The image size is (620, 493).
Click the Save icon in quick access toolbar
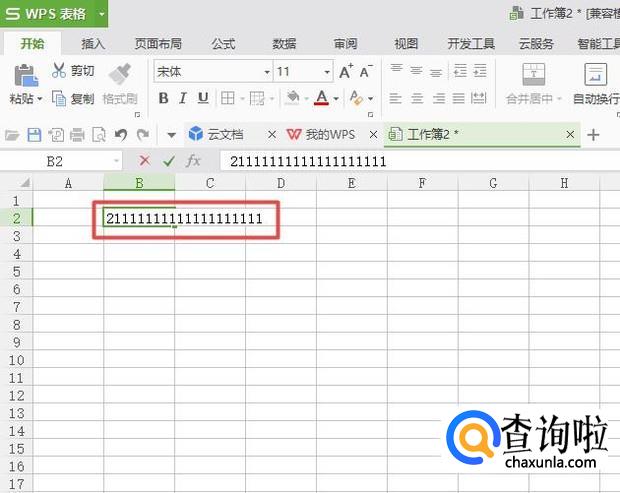pos(34,135)
